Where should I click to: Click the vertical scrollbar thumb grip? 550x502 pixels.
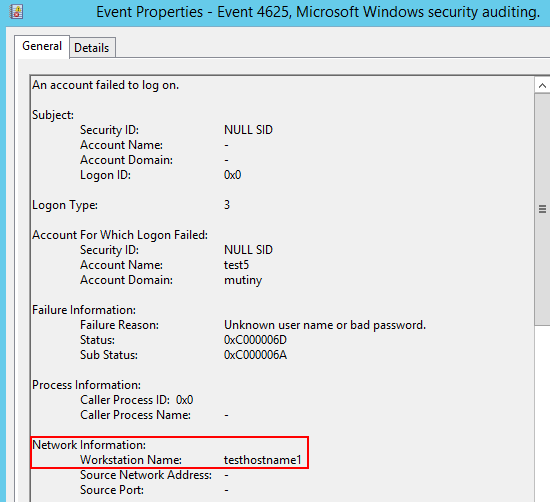coord(542,209)
